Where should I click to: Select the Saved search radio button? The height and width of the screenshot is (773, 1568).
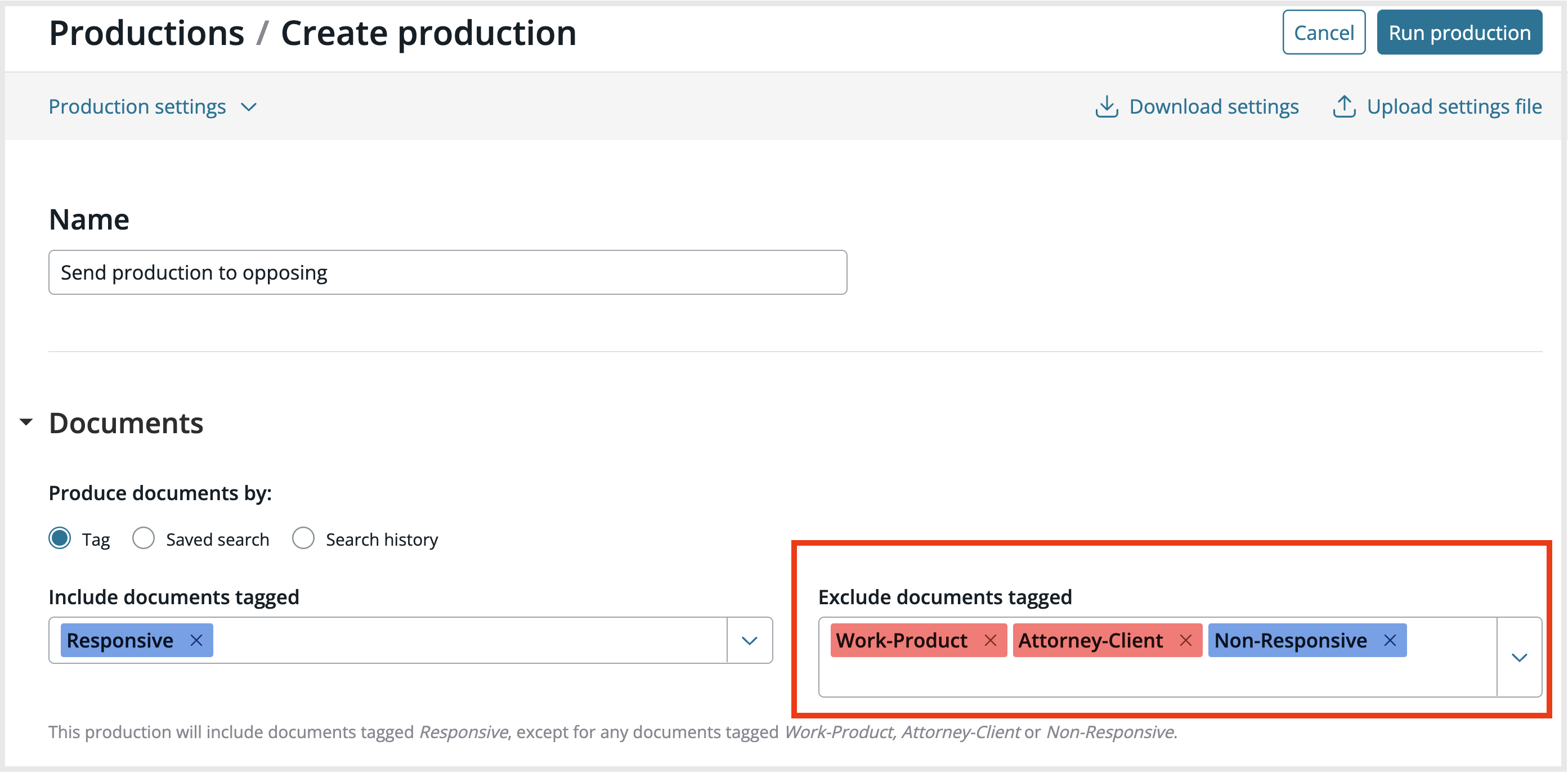coord(143,538)
